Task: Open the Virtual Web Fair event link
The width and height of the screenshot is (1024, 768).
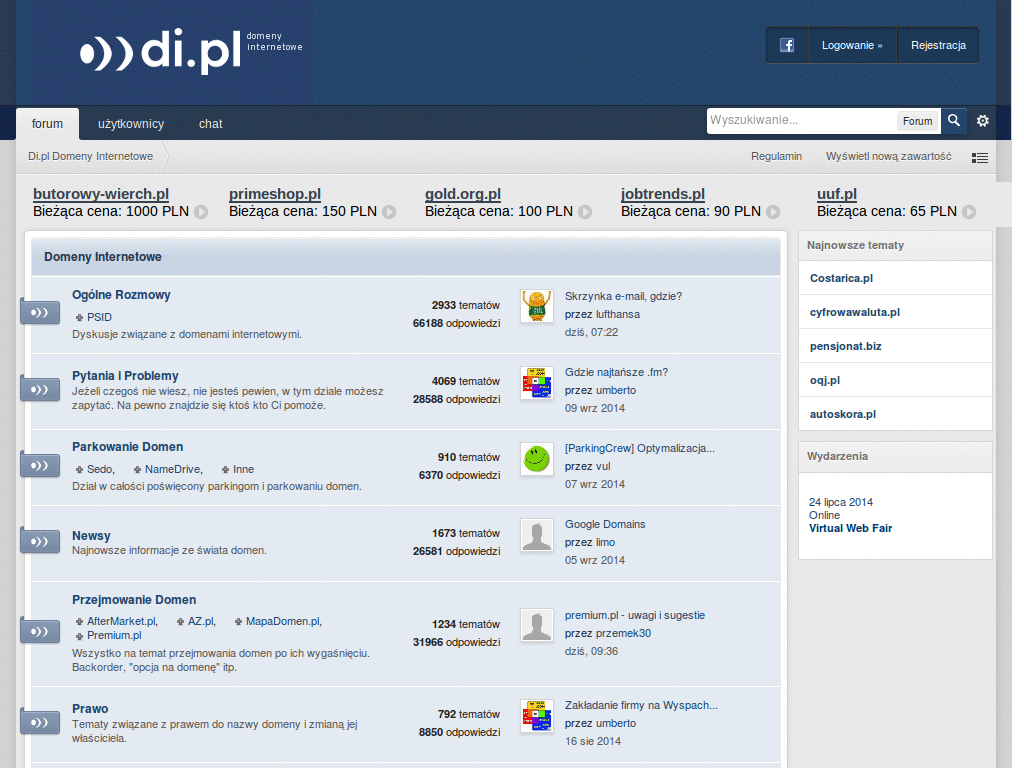Action: pos(850,528)
